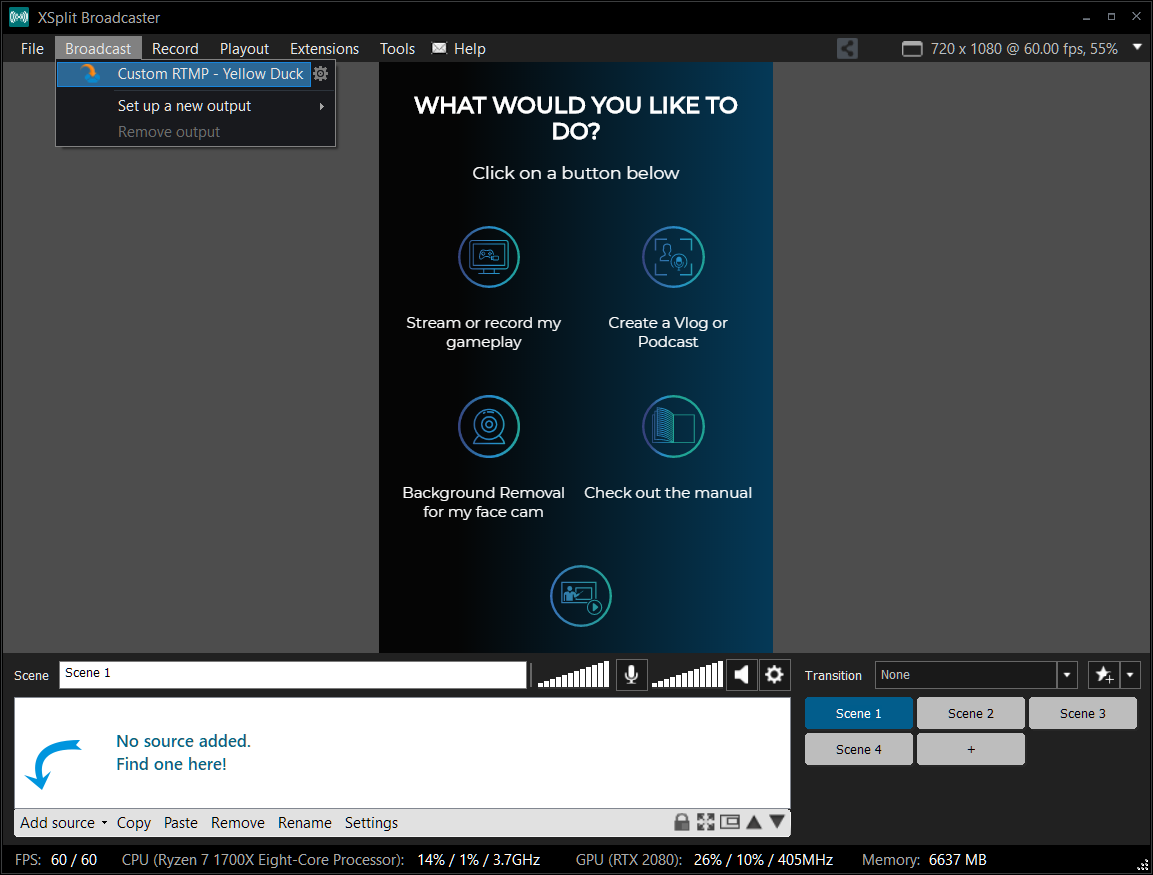This screenshot has width=1153, height=875.
Task: Click Paste in the sources toolbar
Action: point(181,823)
